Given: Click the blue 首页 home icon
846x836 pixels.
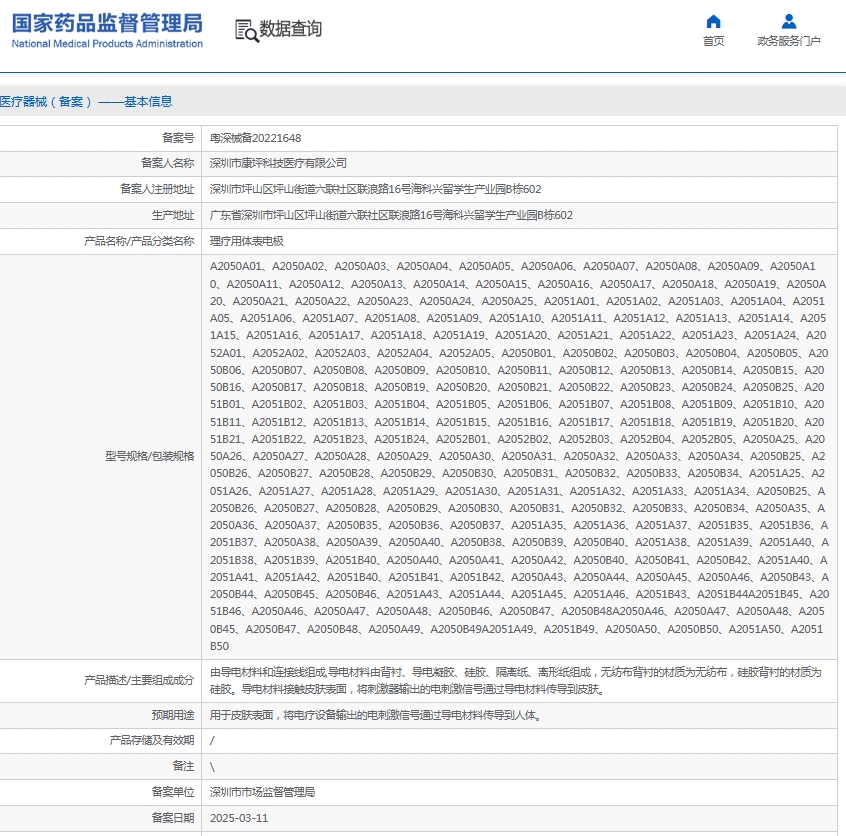Looking at the screenshot, I should pos(713,22).
